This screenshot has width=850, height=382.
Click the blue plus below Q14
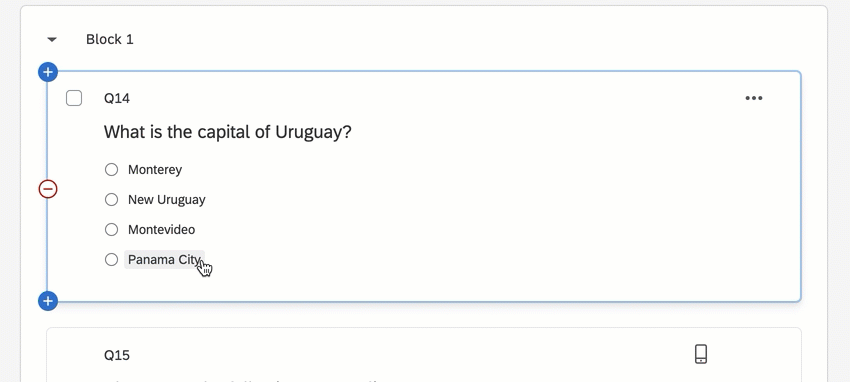tap(48, 301)
